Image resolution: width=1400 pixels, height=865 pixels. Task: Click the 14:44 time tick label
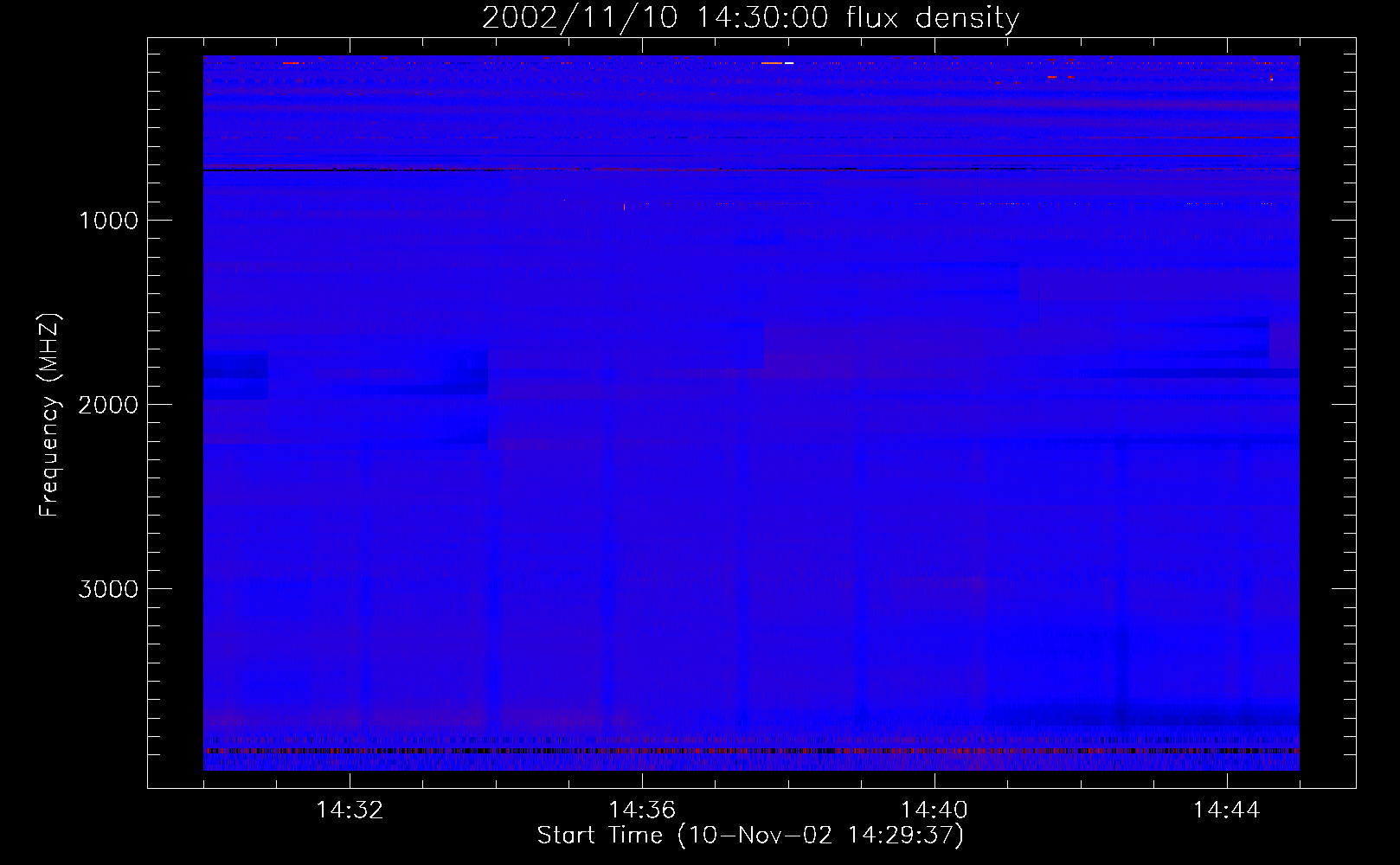click(x=1227, y=811)
